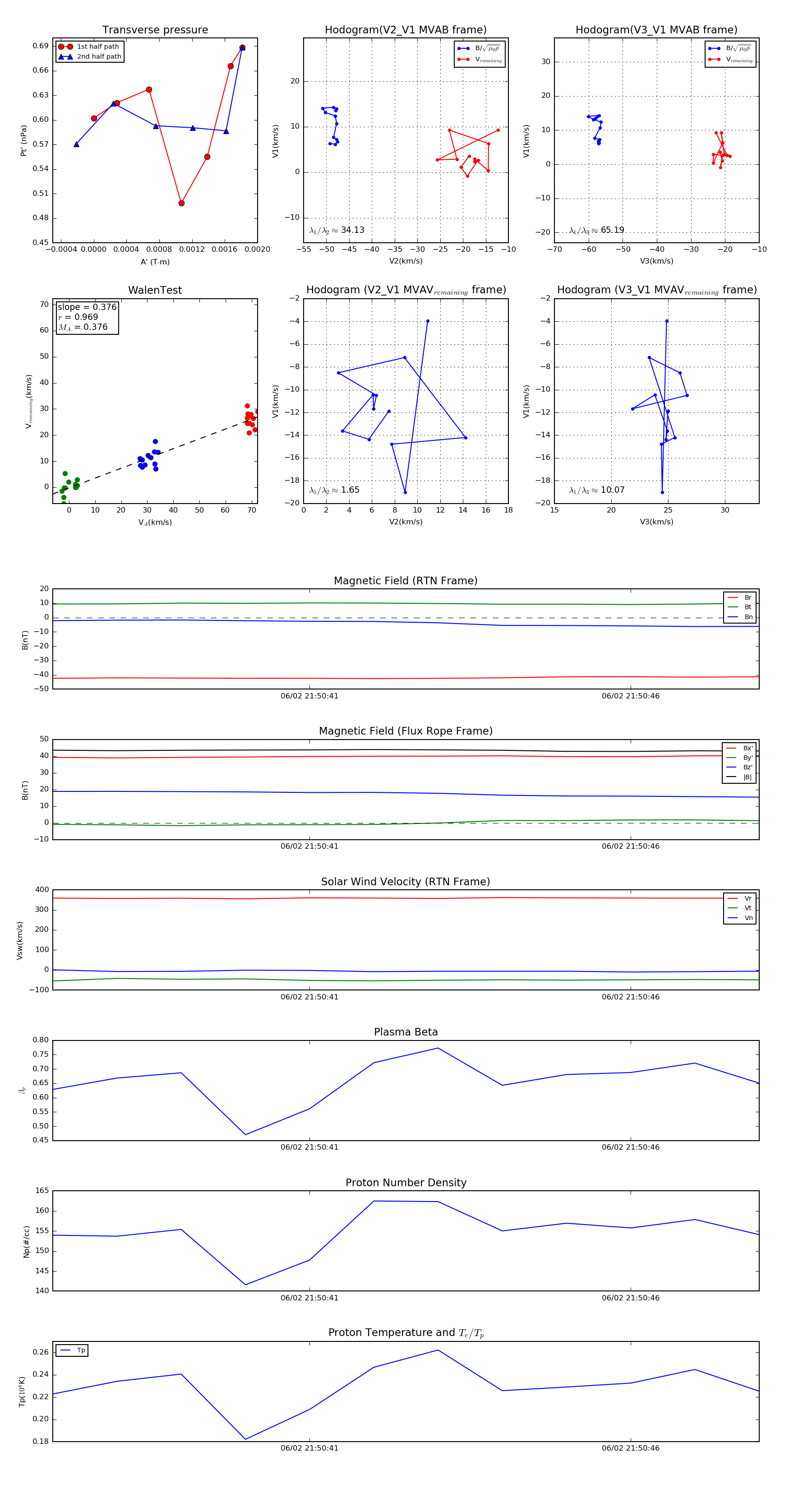This screenshot has height=1489, width=812.
Task: Click the 'slope = 0.376' text
Action: (87, 307)
